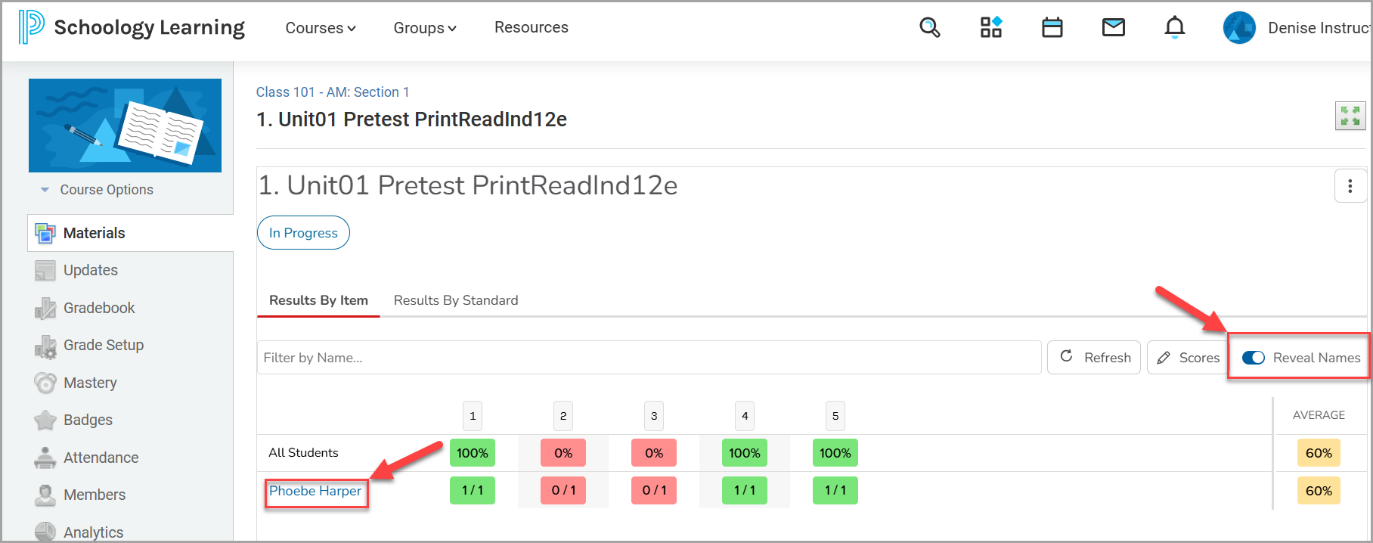Open Phoebe Harper's results link
Image resolution: width=1373 pixels, height=543 pixels.
click(316, 491)
